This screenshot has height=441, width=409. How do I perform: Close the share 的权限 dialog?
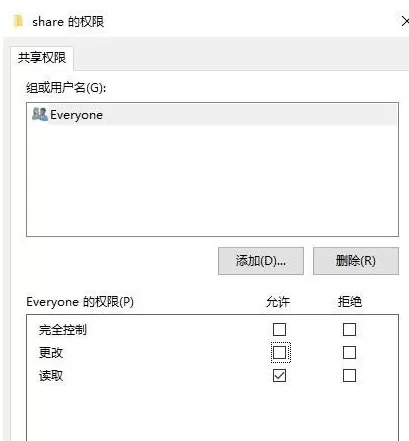[404, 22]
